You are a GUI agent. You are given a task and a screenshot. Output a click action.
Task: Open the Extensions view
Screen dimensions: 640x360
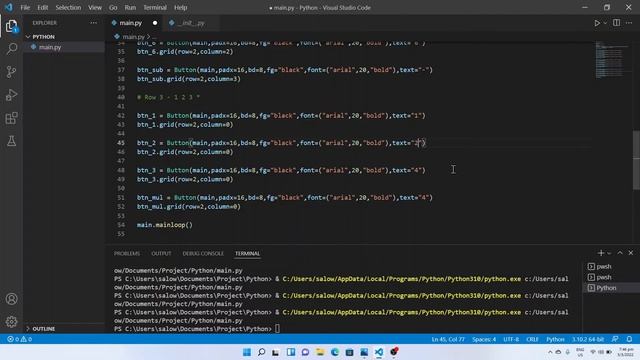[x=11, y=118]
